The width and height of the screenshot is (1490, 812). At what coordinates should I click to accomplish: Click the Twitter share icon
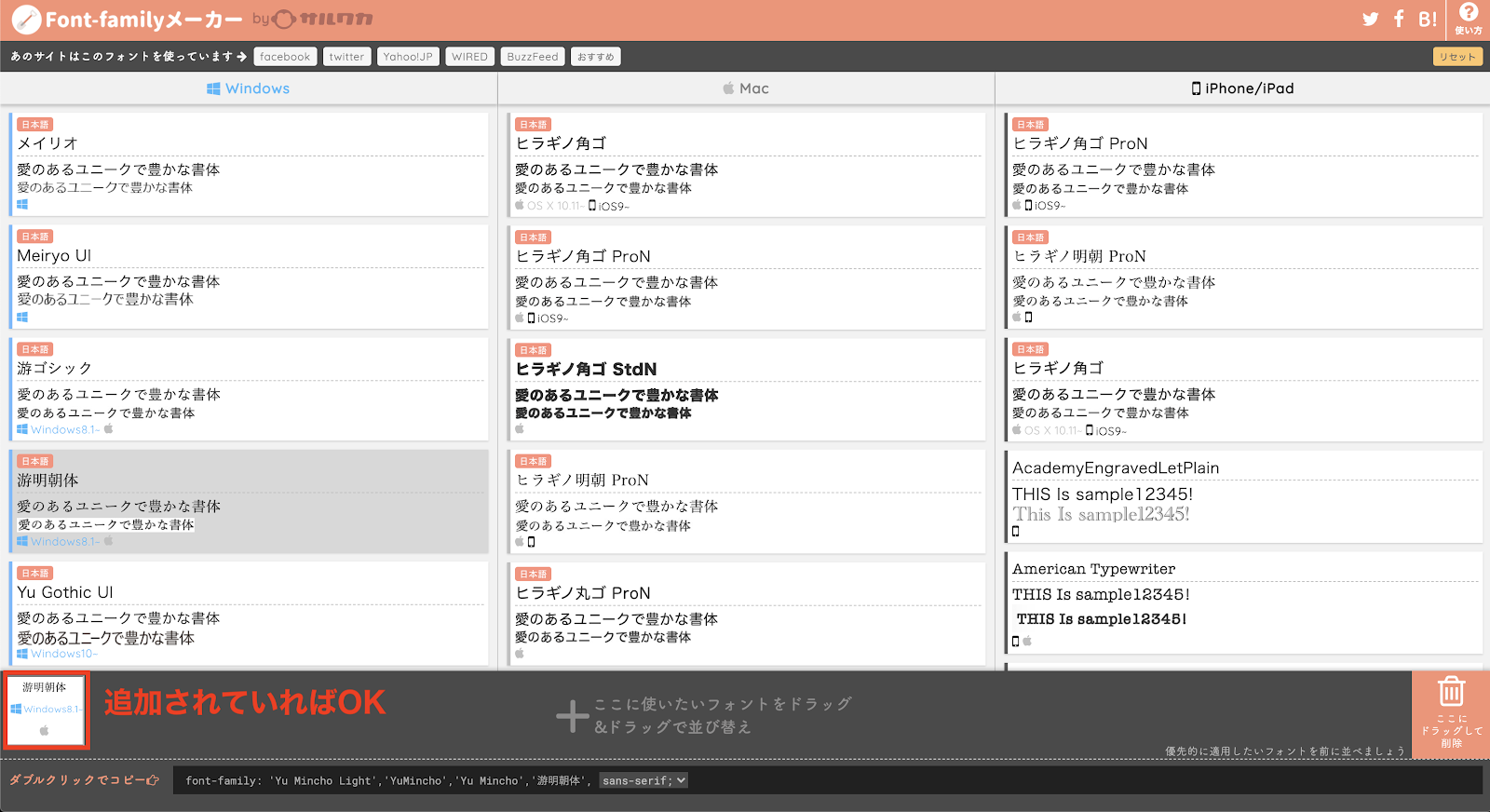pyautogui.click(x=1370, y=20)
